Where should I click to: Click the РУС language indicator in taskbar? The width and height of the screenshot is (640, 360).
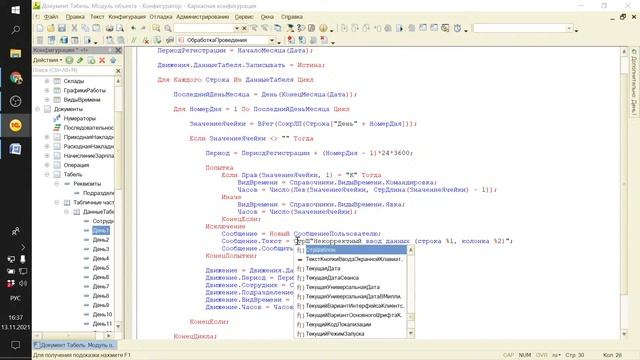pos(16,298)
